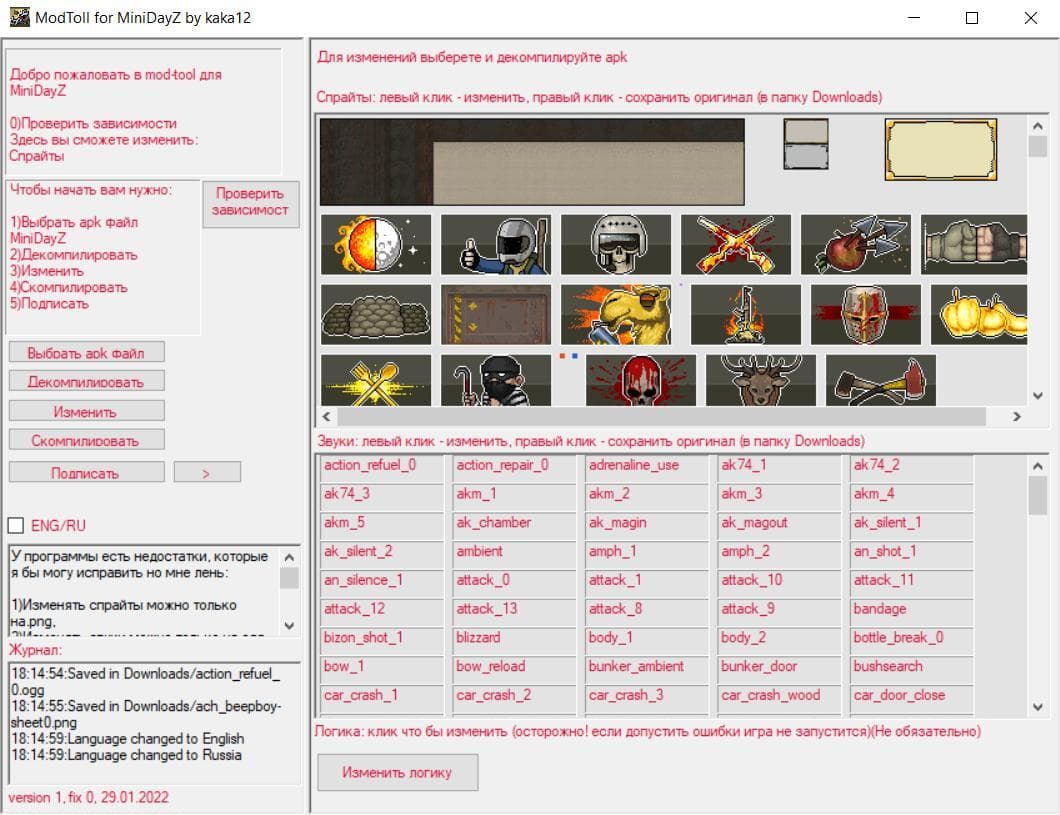Click the crossed rifles blood sprite
This screenshot has width=1060, height=815.
736,245
